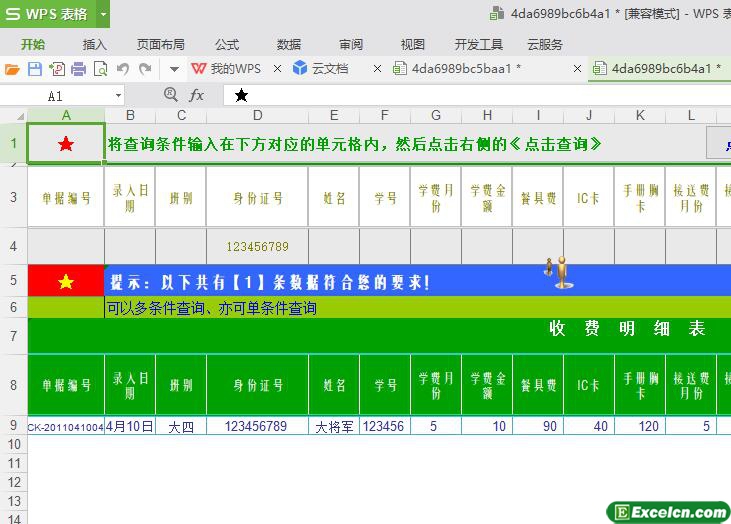Click the fx insert function icon

pyautogui.click(x=196, y=96)
